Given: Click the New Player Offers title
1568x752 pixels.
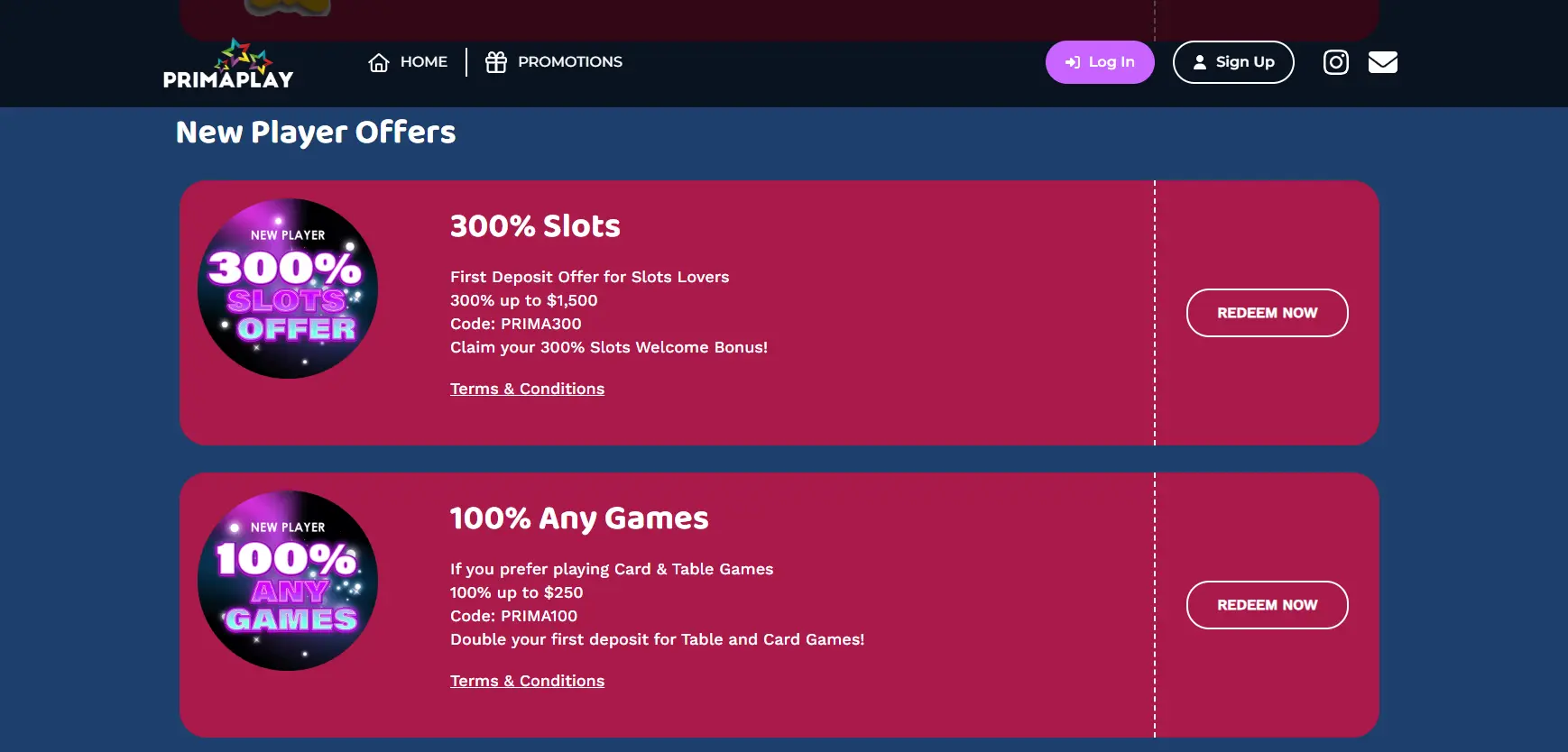Looking at the screenshot, I should pyautogui.click(x=316, y=133).
